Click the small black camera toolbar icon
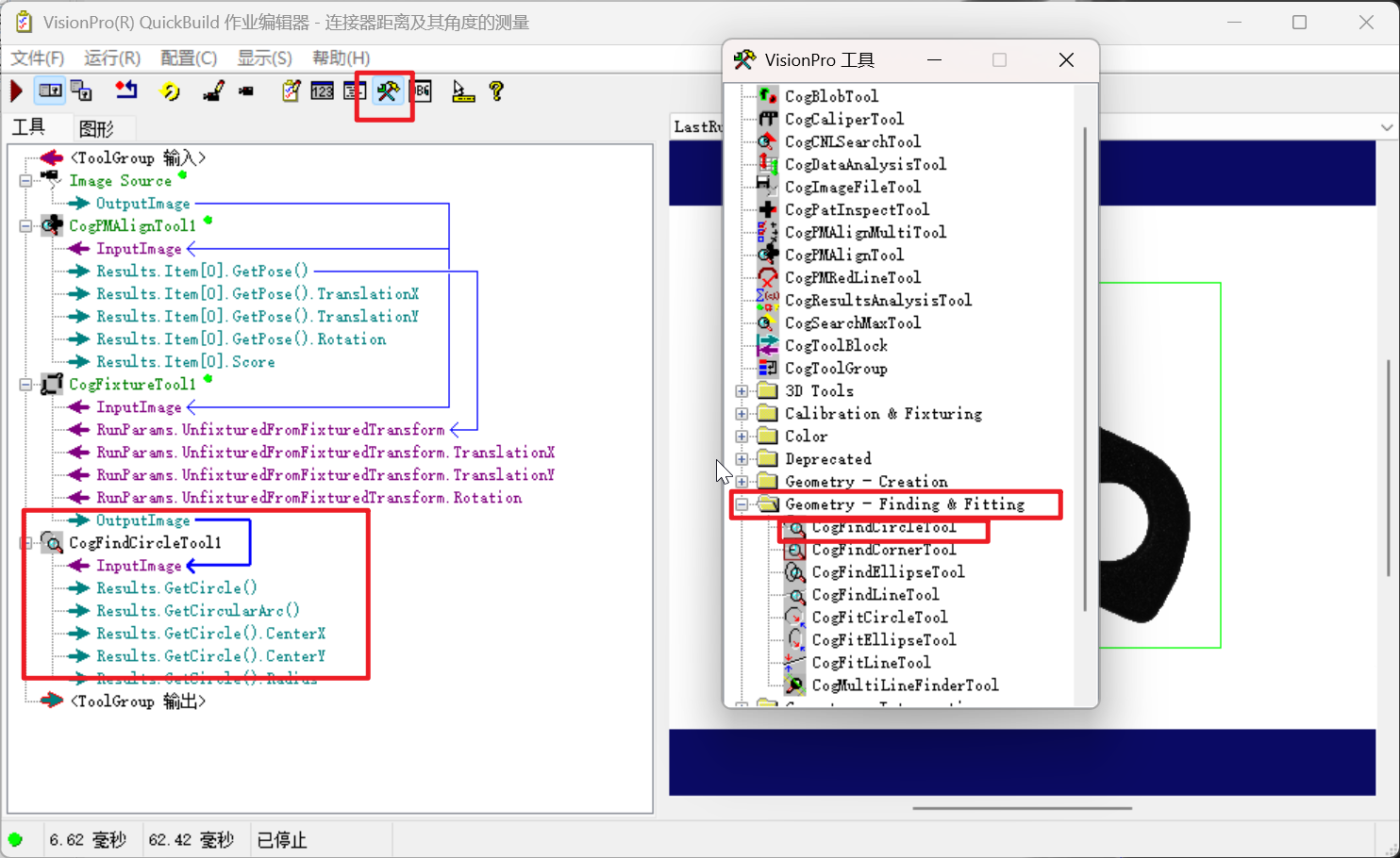Image resolution: width=1400 pixels, height=858 pixels. point(246,91)
